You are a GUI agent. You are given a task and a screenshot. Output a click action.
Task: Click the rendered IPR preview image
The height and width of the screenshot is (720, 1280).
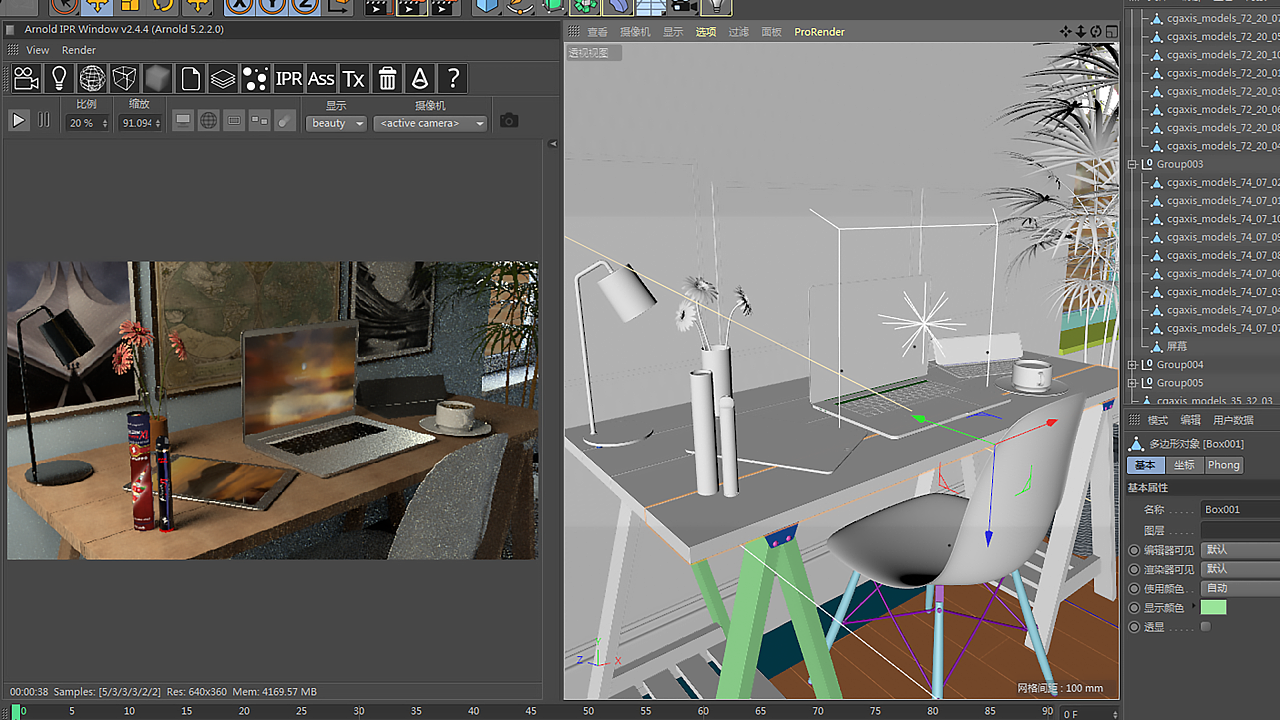pos(272,410)
